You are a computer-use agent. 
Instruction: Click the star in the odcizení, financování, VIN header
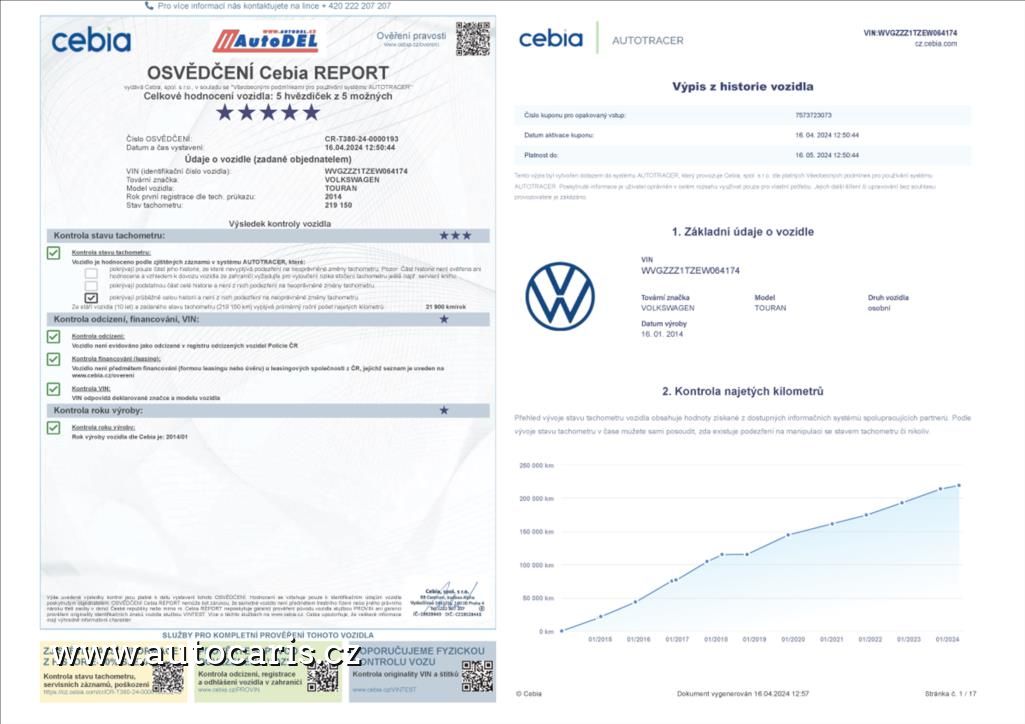point(444,319)
